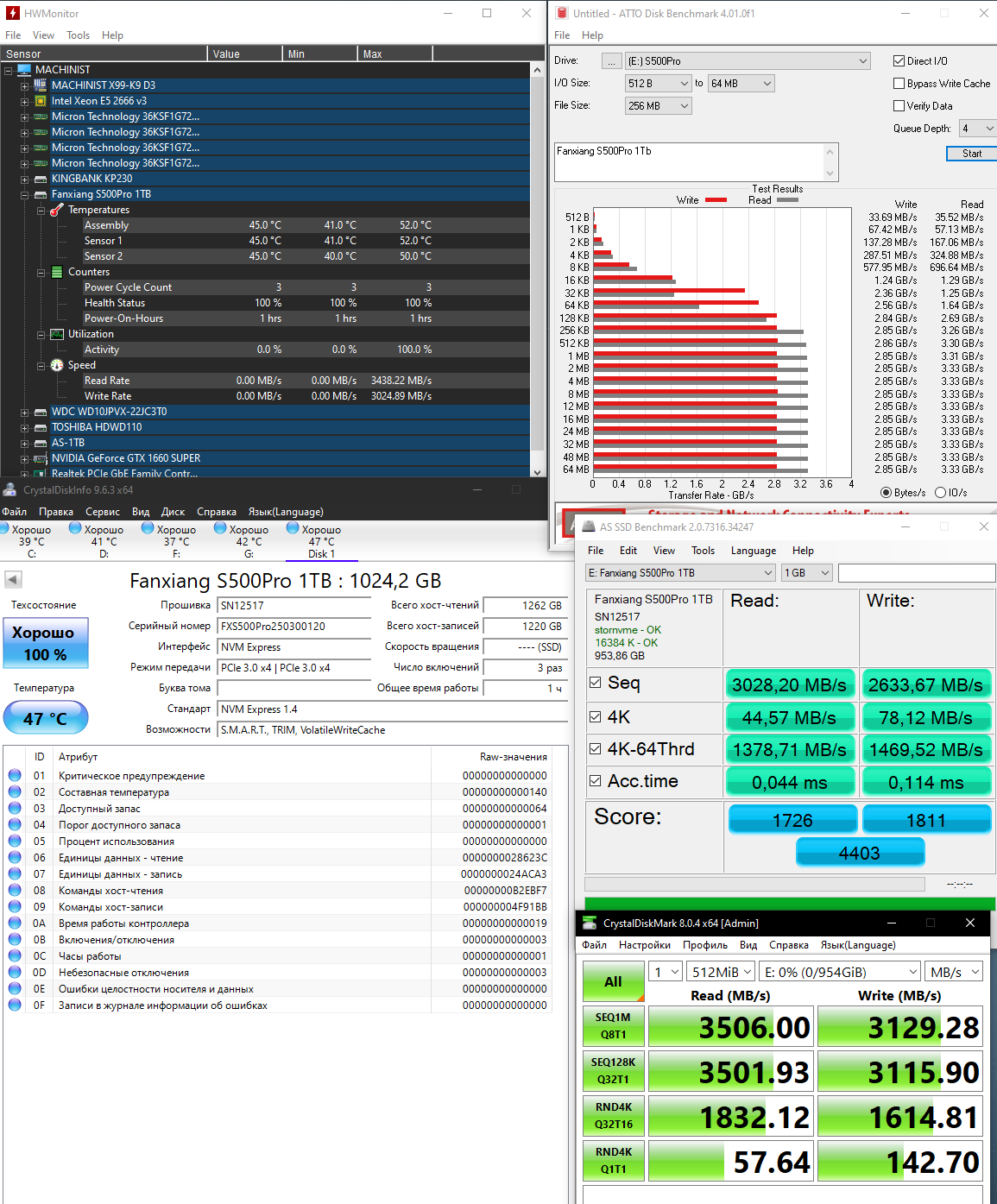Viewport: 997px width, 1204px height.
Task: Enable Verify Data checkbox in ATTO
Action: pos(899,106)
